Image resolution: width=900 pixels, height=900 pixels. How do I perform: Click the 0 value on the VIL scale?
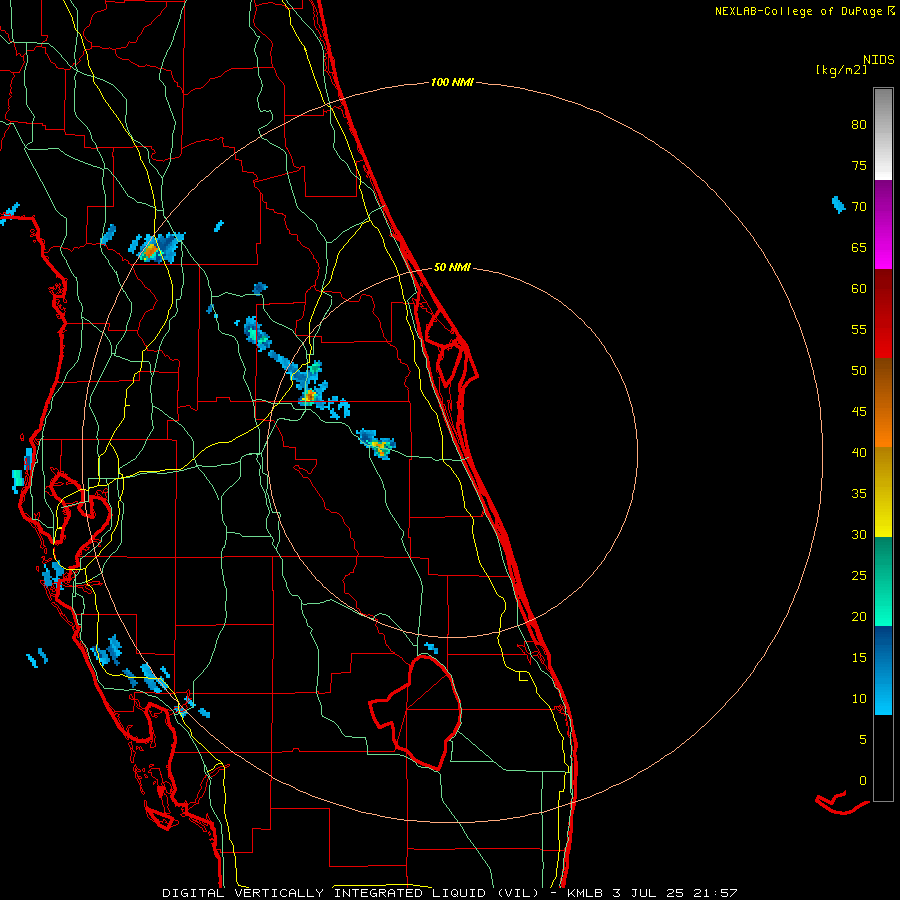[863, 781]
